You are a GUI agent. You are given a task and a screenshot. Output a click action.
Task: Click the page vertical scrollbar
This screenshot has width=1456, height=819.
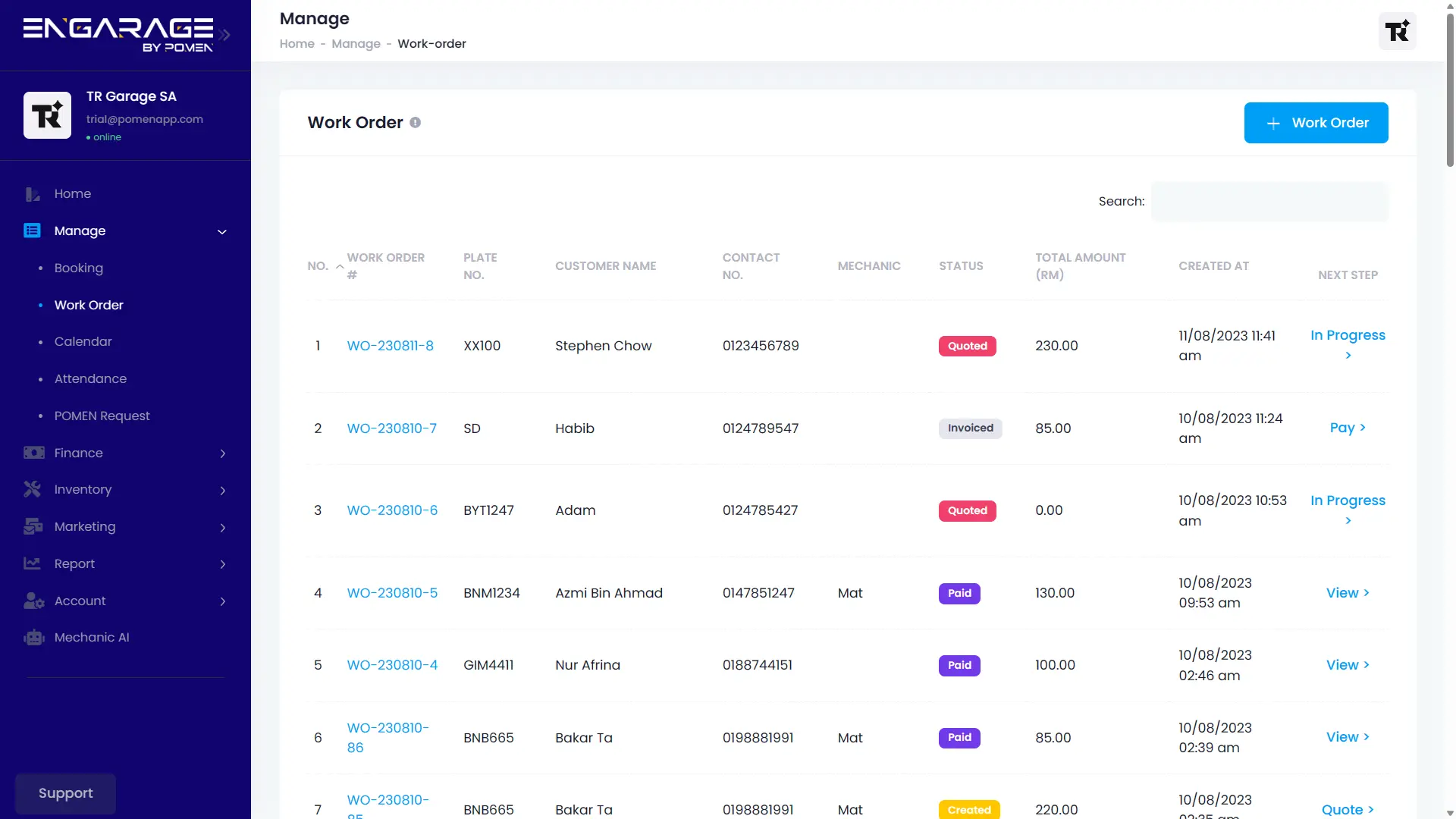click(x=1450, y=91)
